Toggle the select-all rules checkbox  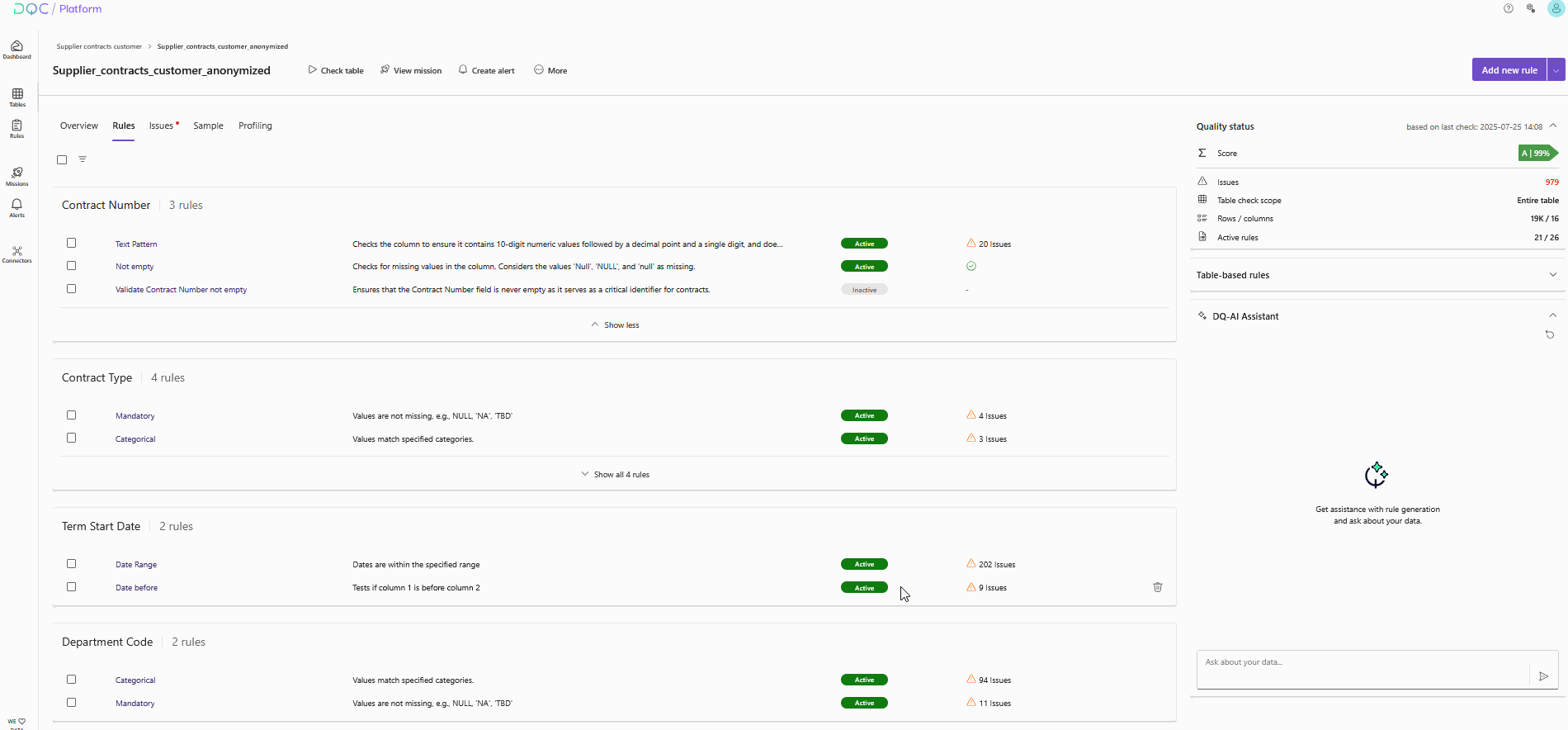pyautogui.click(x=62, y=160)
